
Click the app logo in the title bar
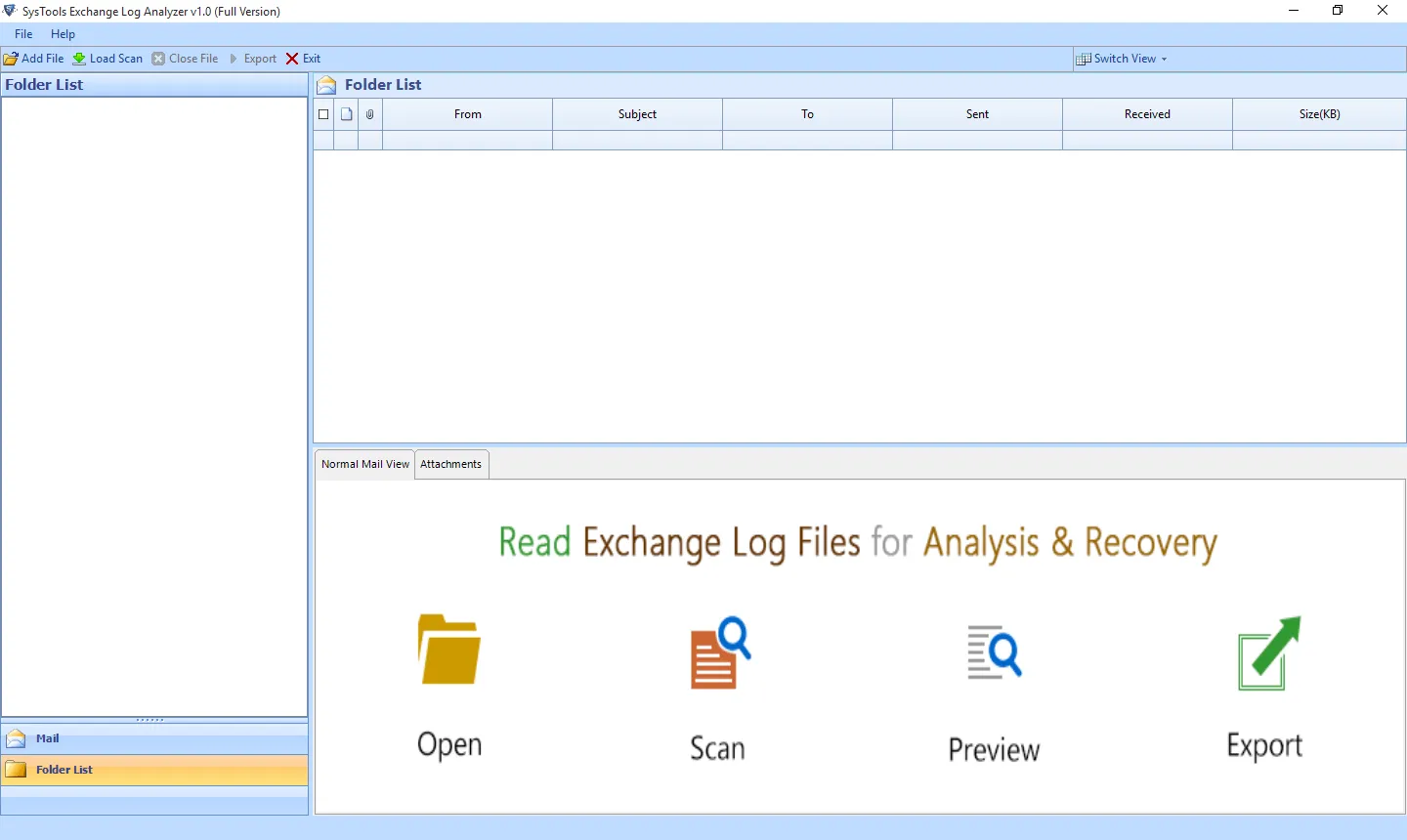coord(10,11)
